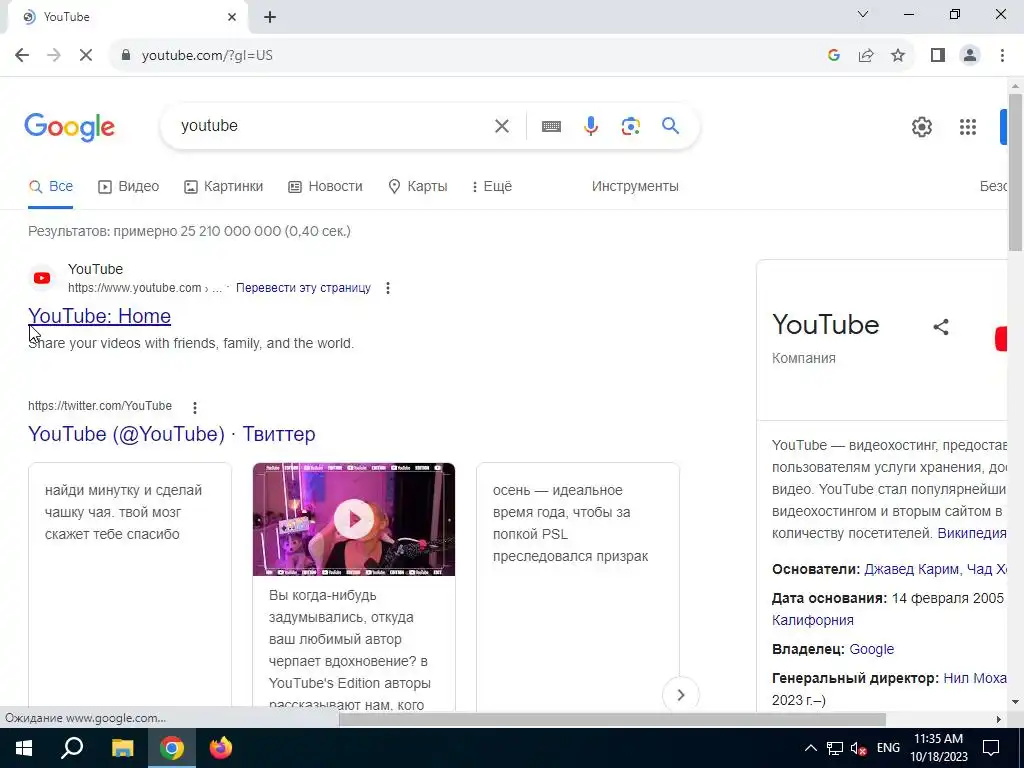Viewport: 1024px width, 768px height.
Task: Click the site lock icon
Action: point(125,56)
